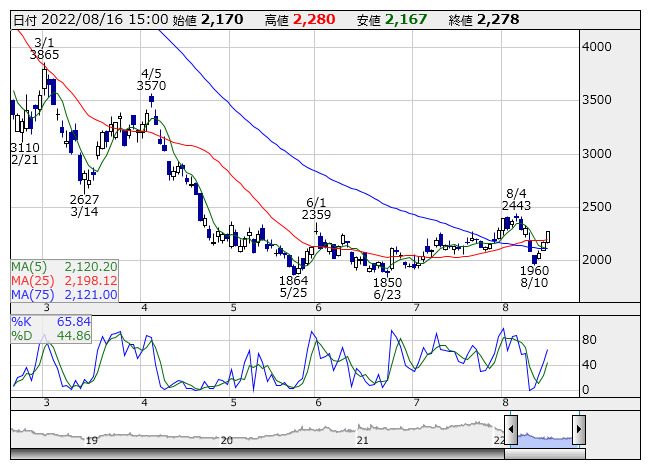Click the 6/23 low annotation 1850

click(387, 283)
